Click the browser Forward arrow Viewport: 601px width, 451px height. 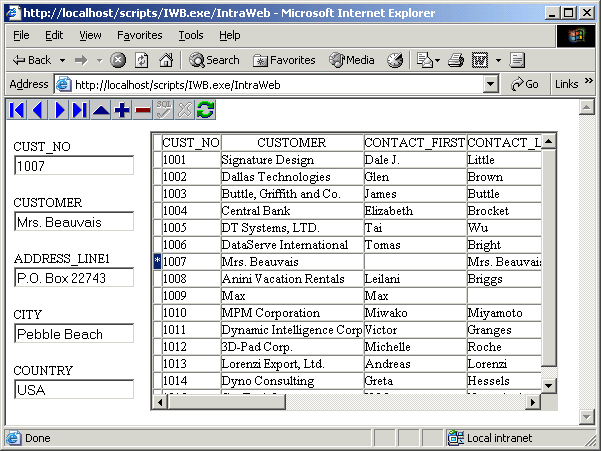coord(81,60)
